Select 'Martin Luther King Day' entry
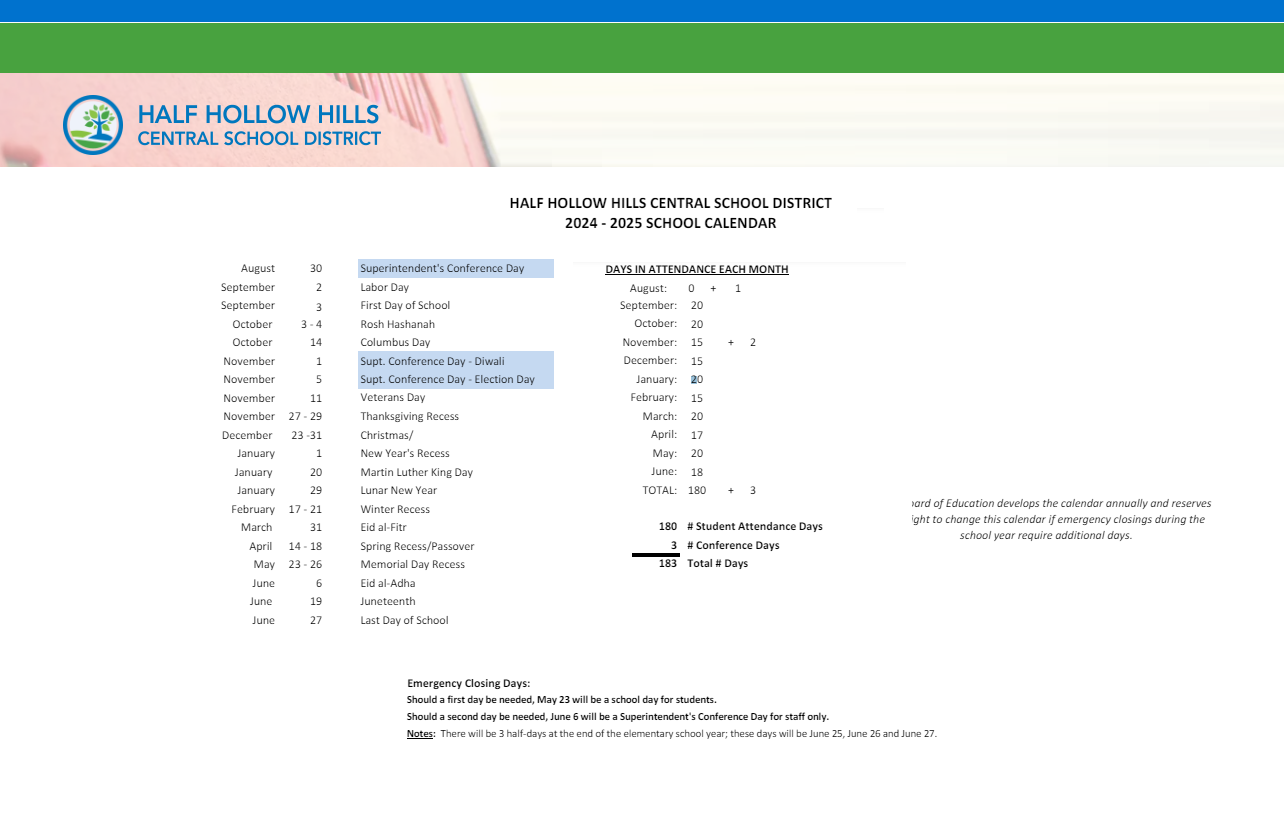1284x819 pixels. tap(417, 473)
